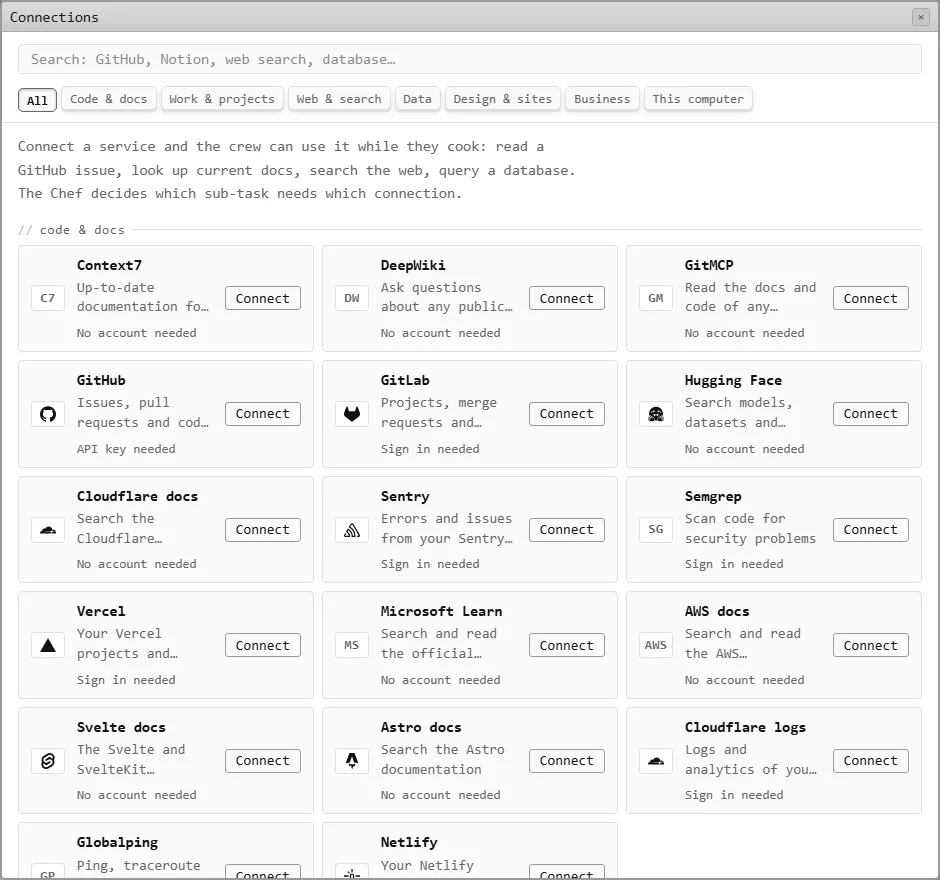Click the GitMCP card title
The width and height of the screenshot is (940, 880).
point(709,265)
